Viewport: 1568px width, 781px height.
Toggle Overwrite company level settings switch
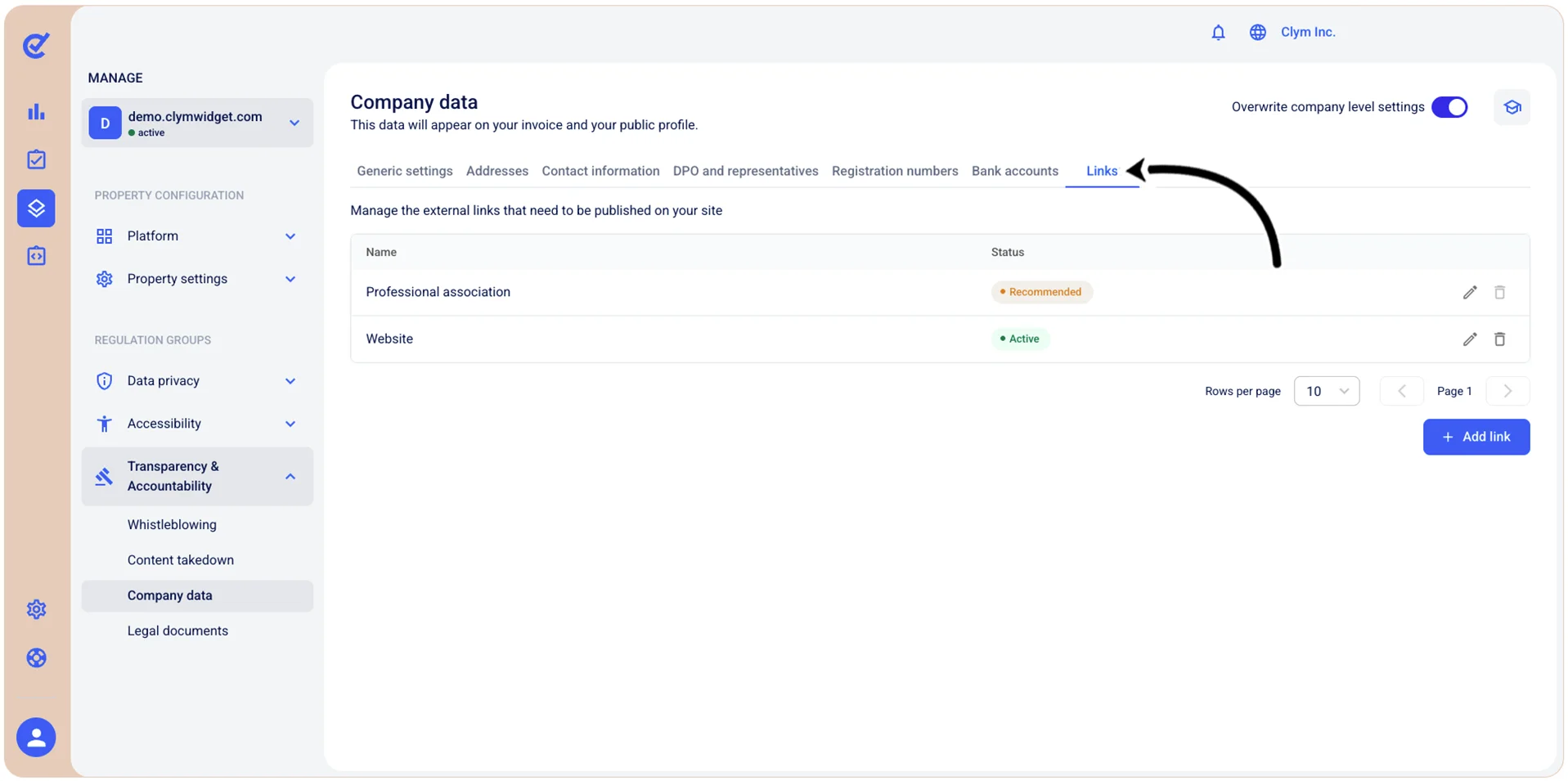pyautogui.click(x=1449, y=107)
